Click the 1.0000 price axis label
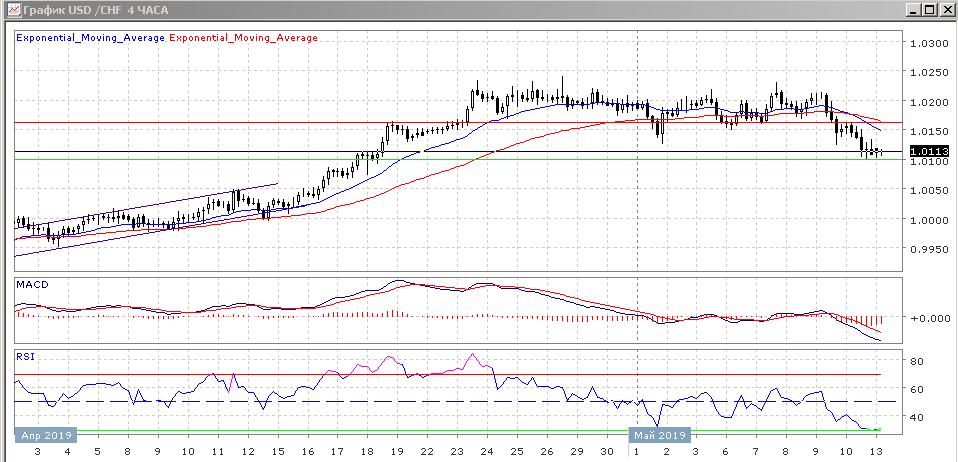 pyautogui.click(x=927, y=220)
